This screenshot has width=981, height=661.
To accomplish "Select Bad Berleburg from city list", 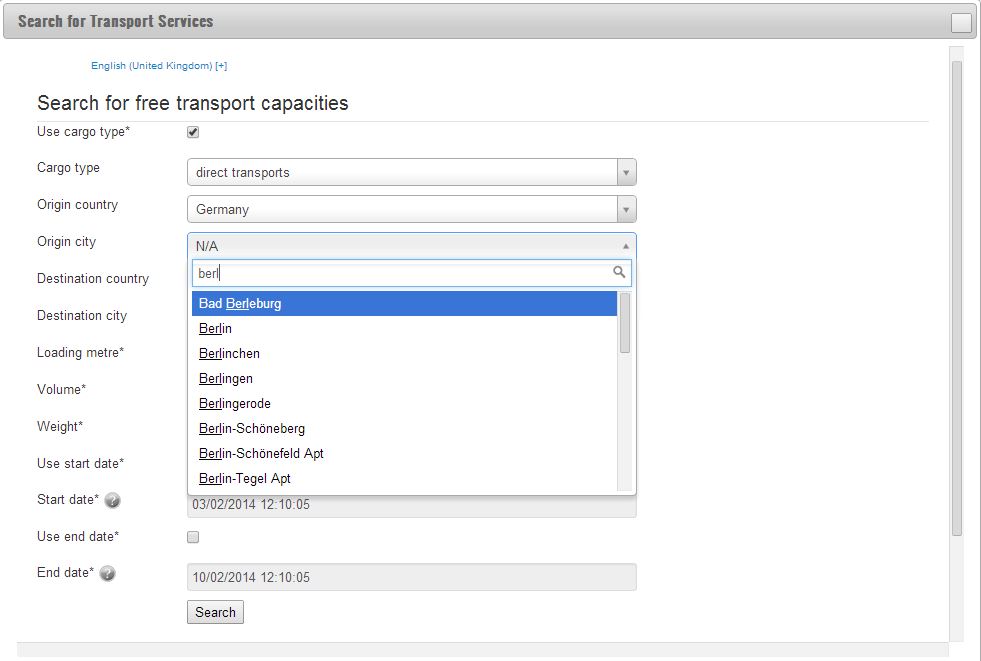I will click(x=404, y=303).
